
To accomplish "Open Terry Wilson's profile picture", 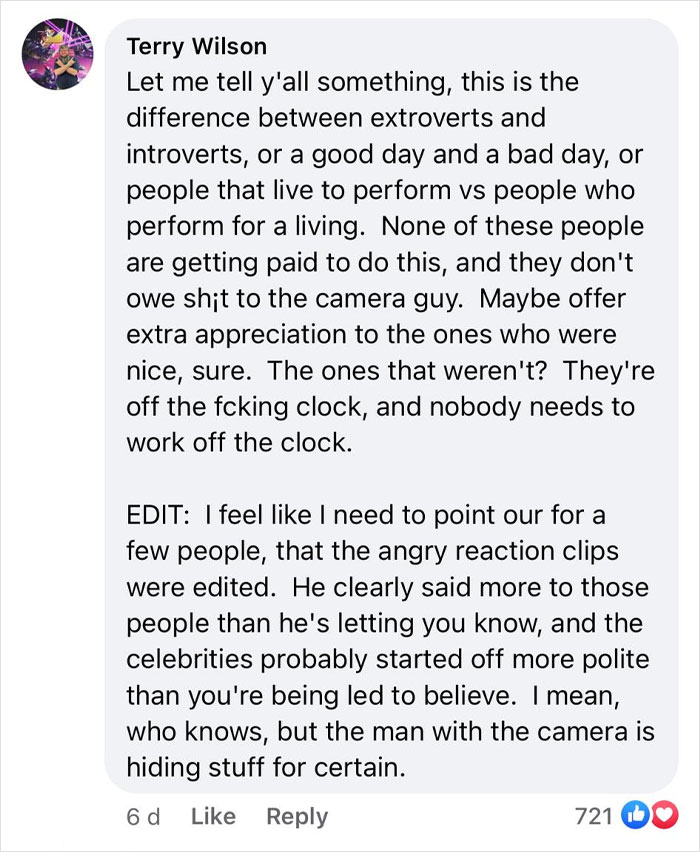I will [x=57, y=55].
